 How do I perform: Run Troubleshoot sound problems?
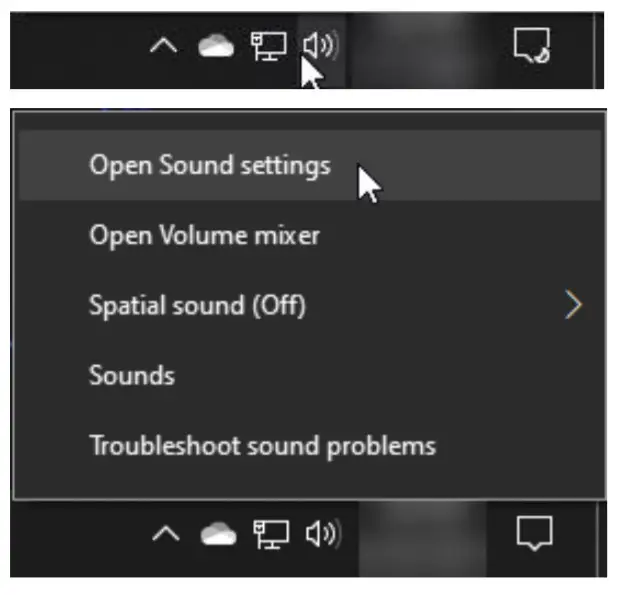click(262, 445)
